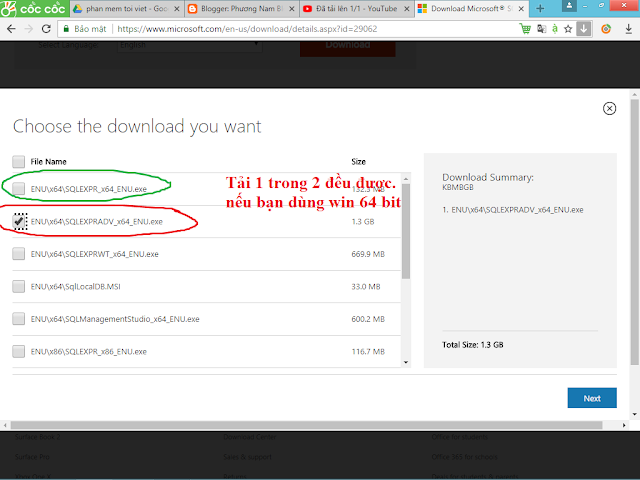Open the Select Language dropdown
This screenshot has width=640, height=480.
tap(190, 46)
